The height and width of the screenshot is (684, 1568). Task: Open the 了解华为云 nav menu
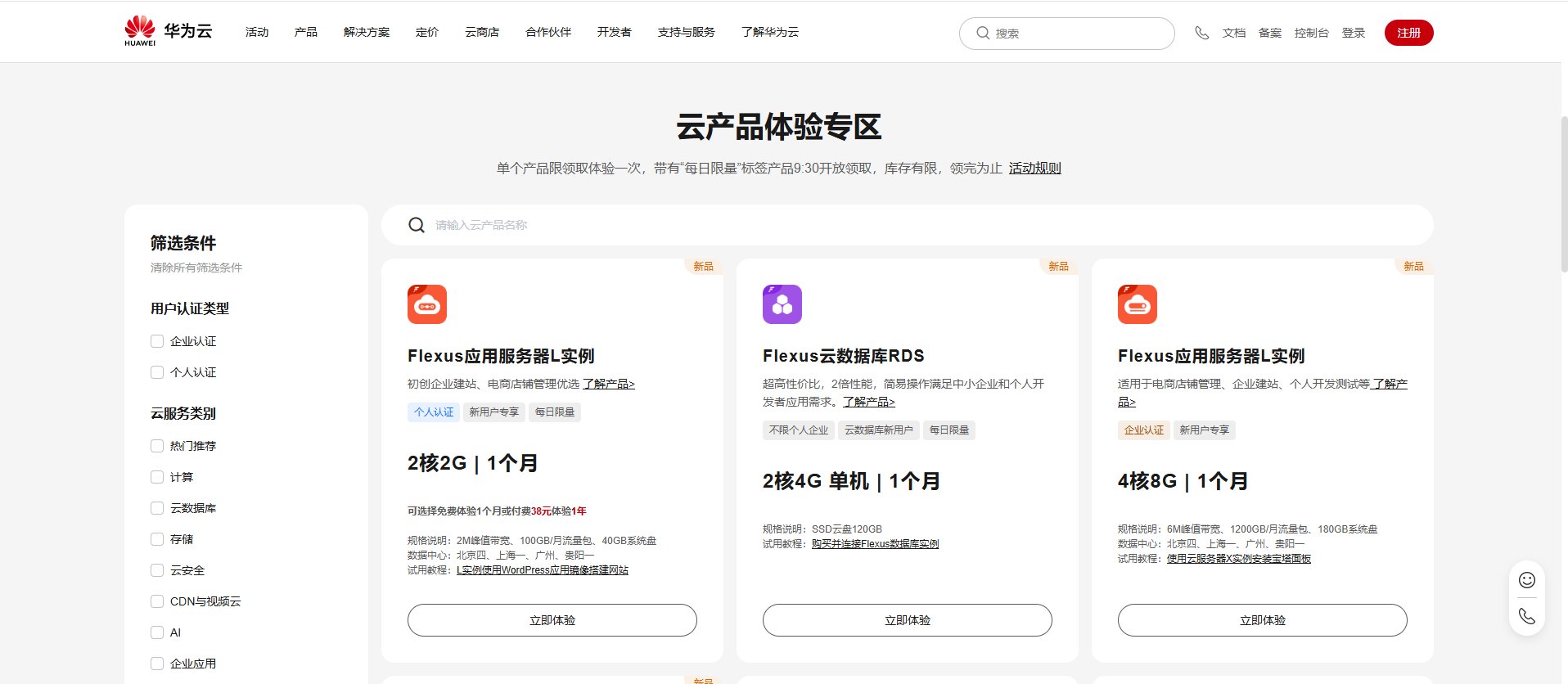(x=770, y=32)
